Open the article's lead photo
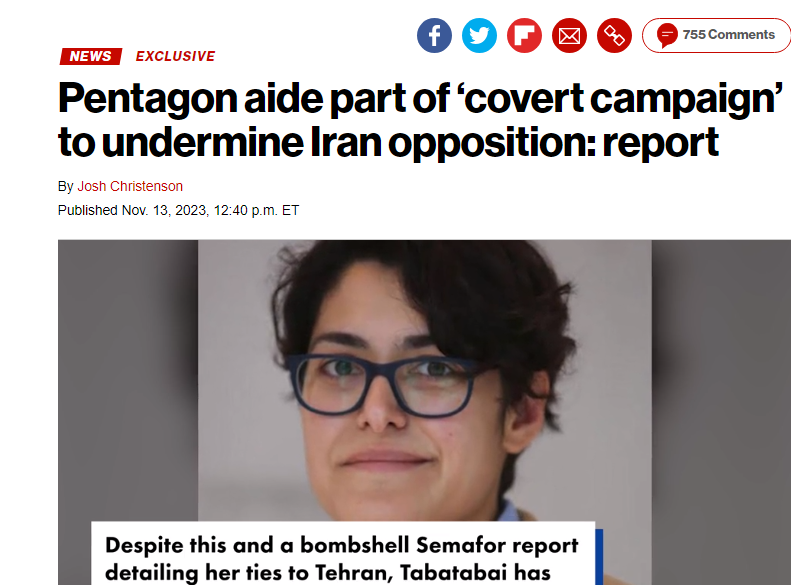Image resolution: width=791 pixels, height=585 pixels. tap(424, 381)
